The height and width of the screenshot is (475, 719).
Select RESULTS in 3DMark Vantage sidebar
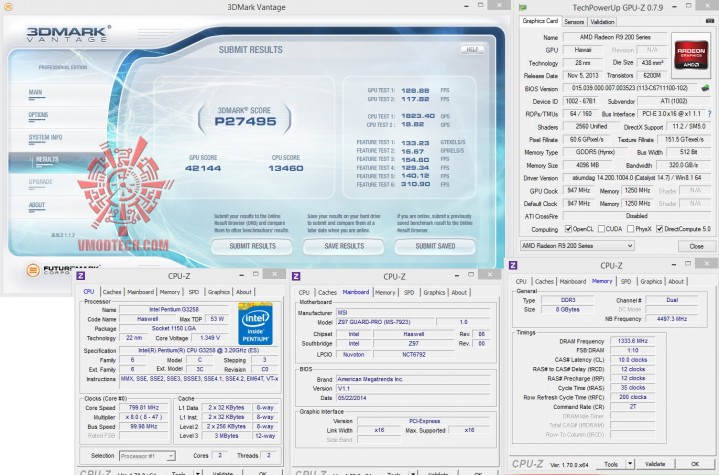[47, 160]
